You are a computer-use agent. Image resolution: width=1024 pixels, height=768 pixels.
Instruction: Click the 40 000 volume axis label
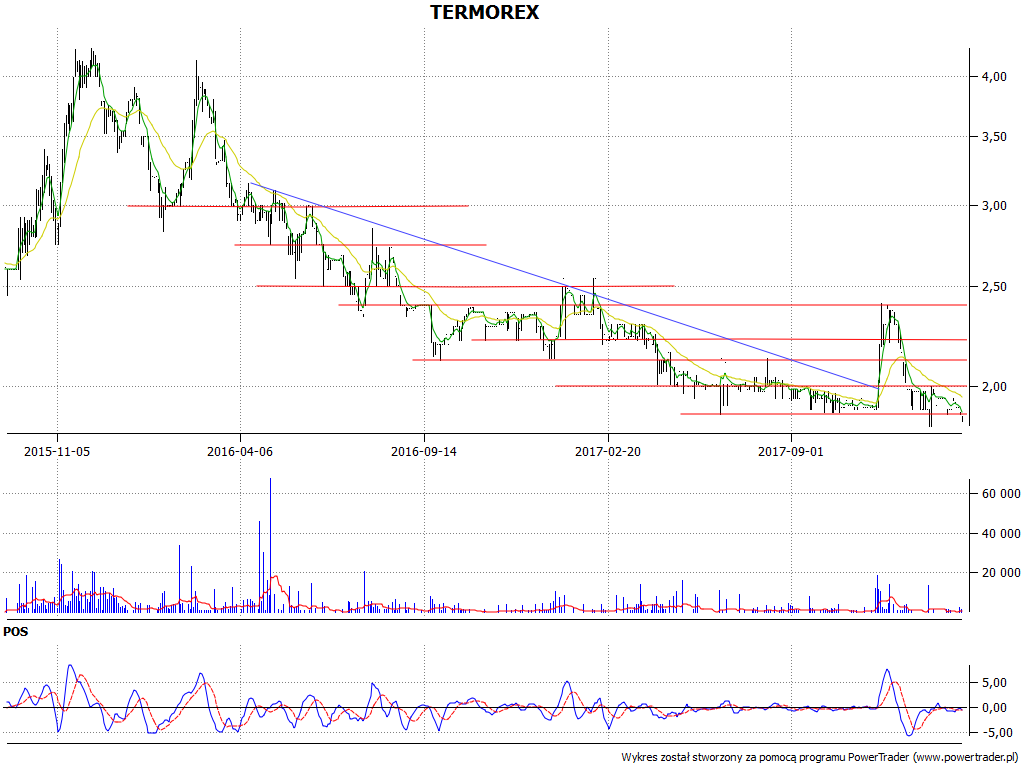[1001, 534]
